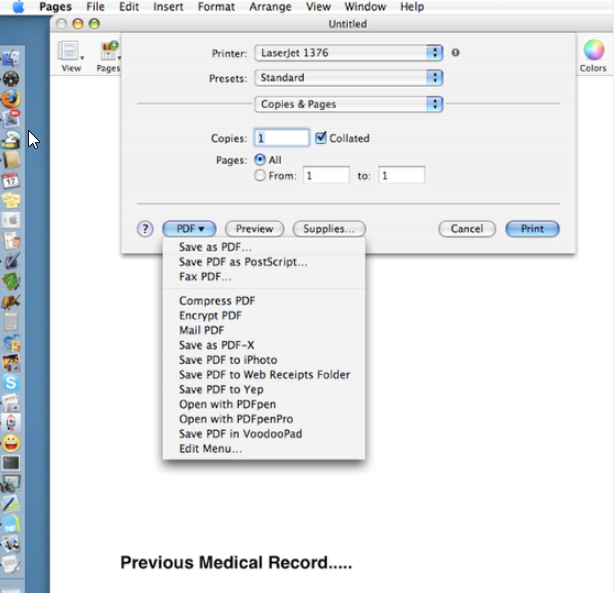The height and width of the screenshot is (593, 615).
Task: Click the Preview button
Action: coord(255,229)
